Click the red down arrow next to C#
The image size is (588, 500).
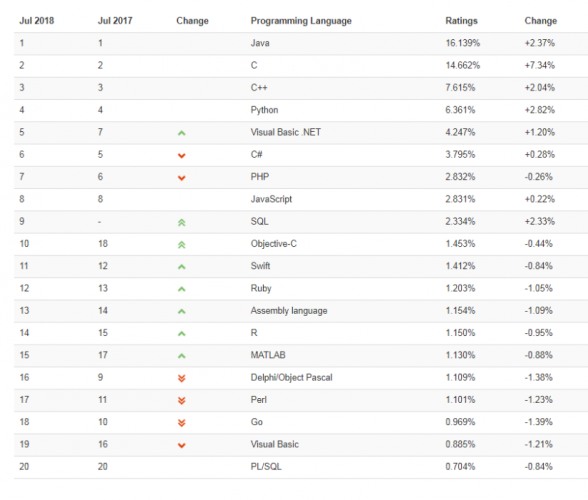coord(182,155)
